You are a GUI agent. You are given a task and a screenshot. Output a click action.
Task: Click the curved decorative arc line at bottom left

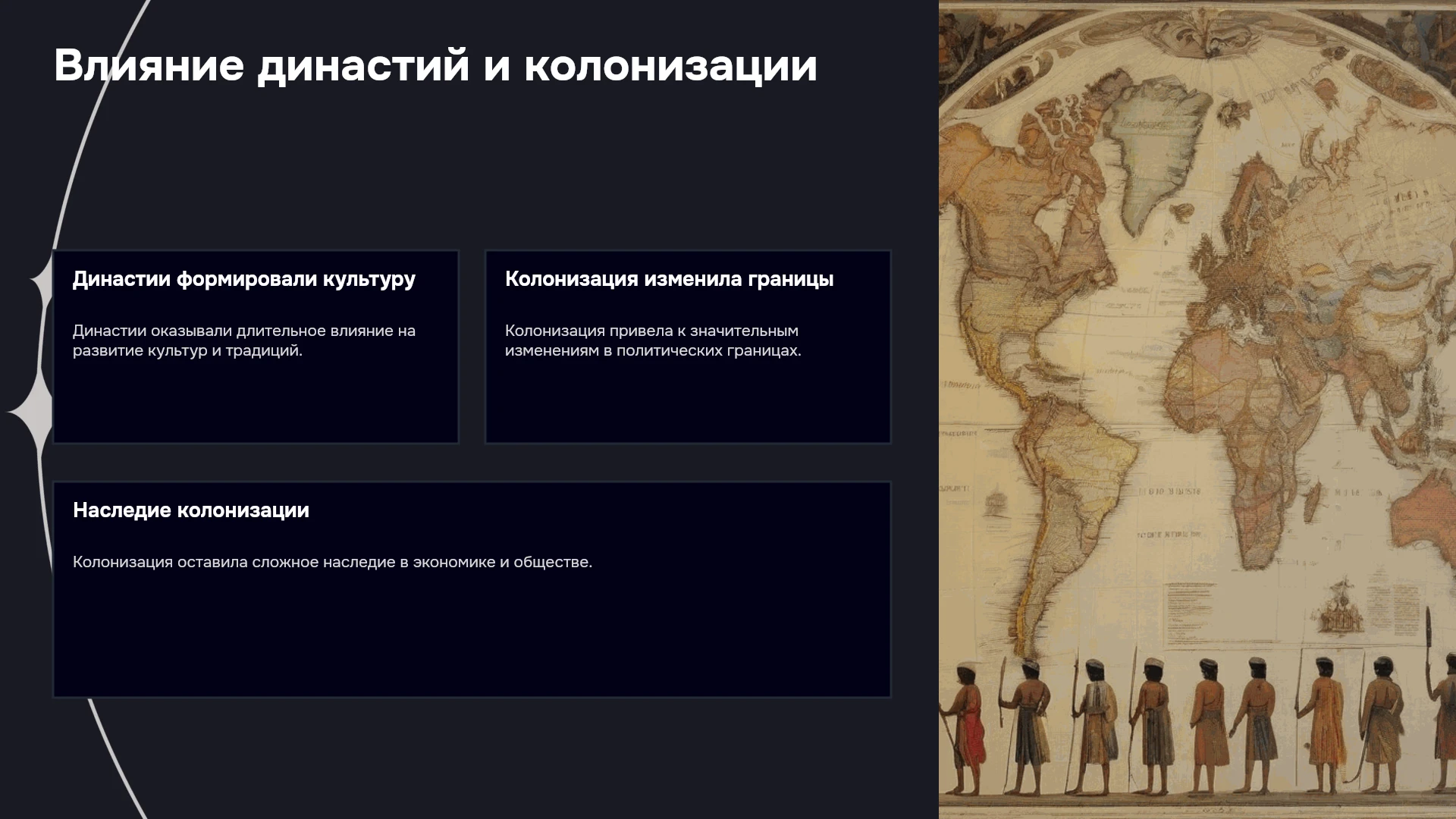114,758
